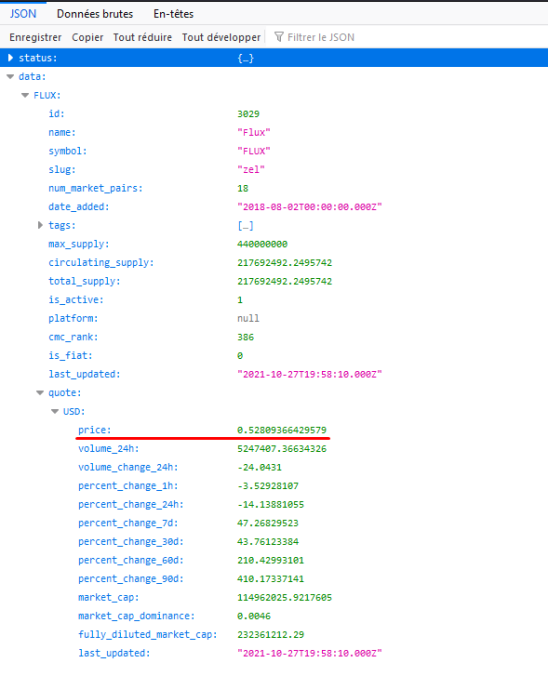
Task: Select the tags collapsed value
Action: point(245,225)
